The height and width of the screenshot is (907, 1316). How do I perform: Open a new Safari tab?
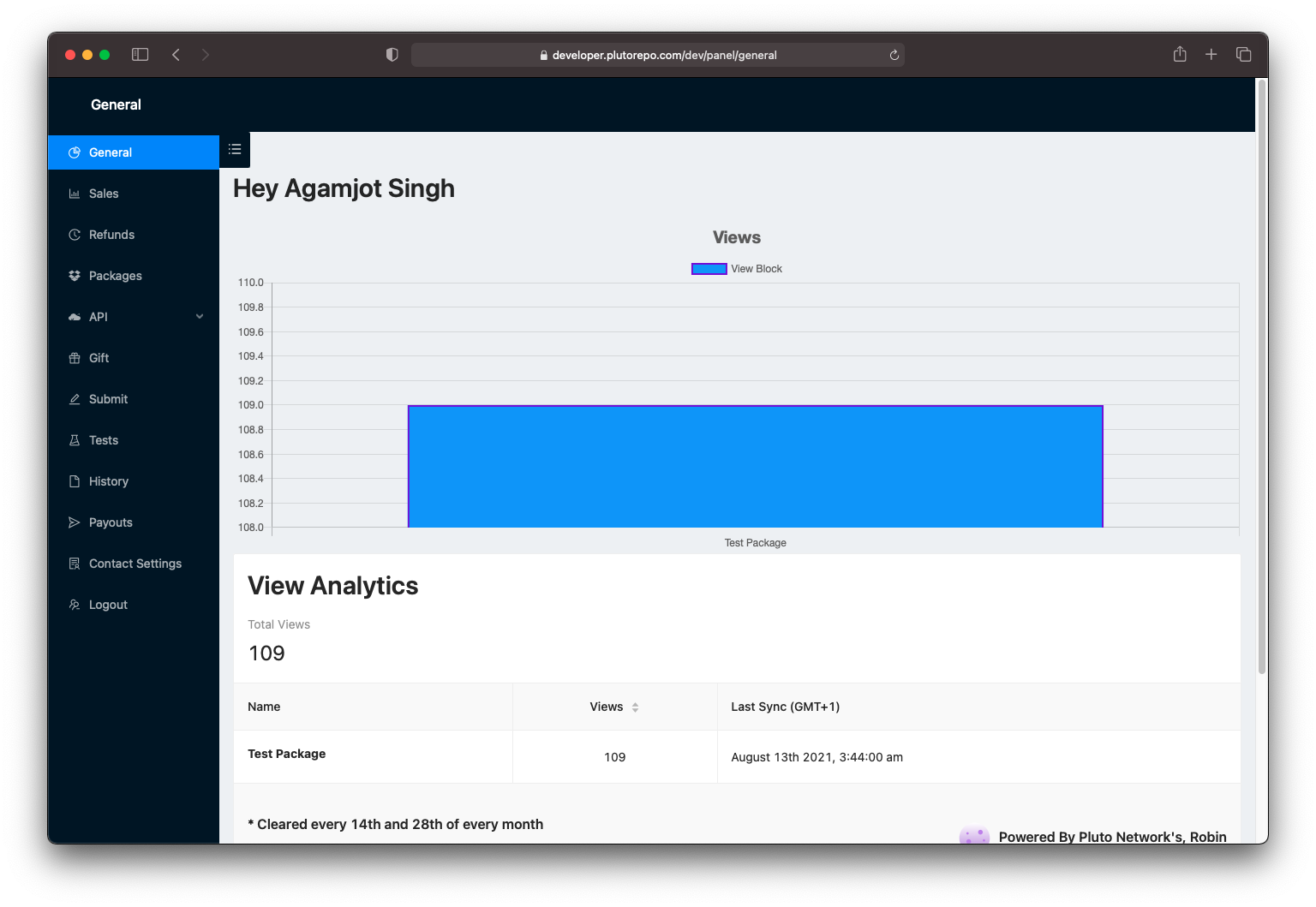tap(1211, 55)
